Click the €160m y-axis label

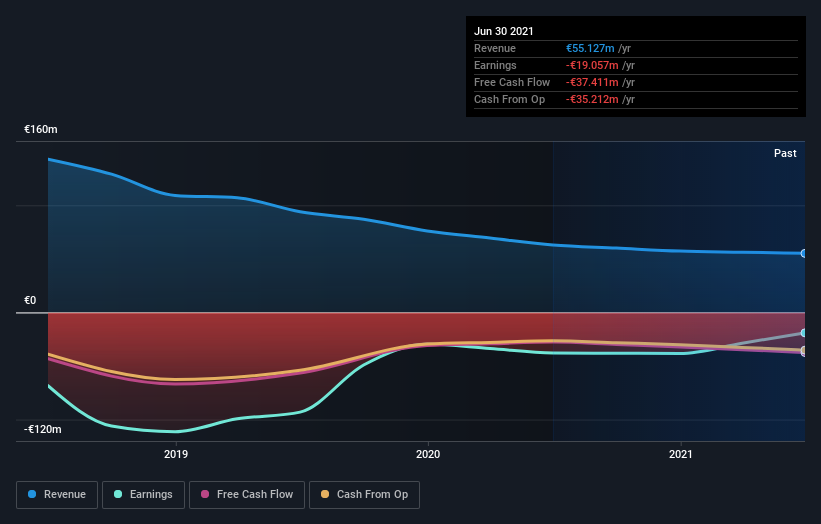coord(41,129)
